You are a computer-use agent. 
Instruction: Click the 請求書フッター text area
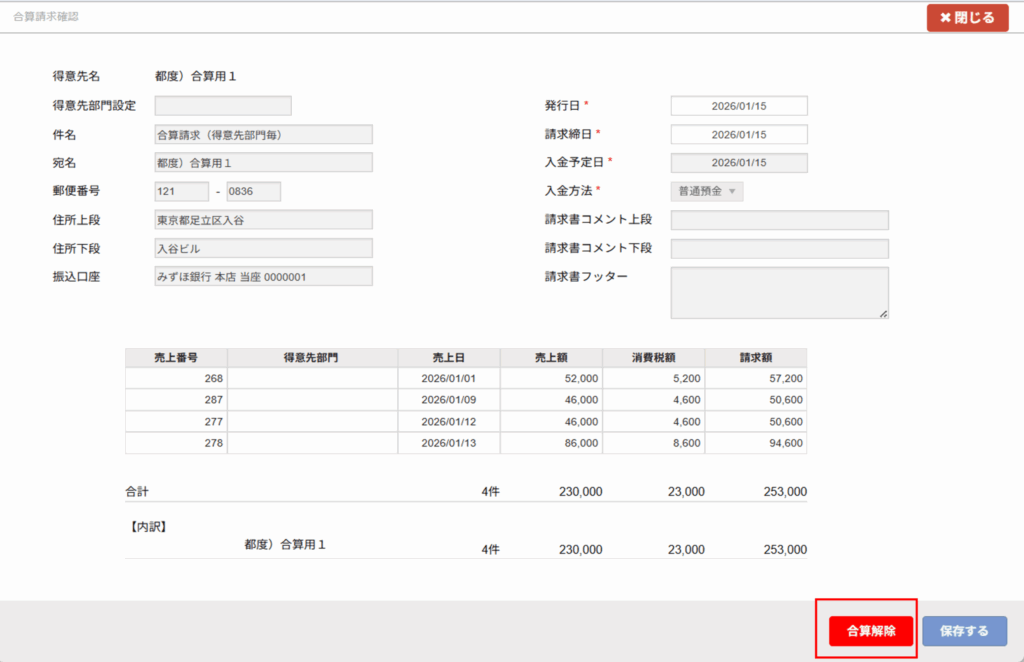pos(779,292)
